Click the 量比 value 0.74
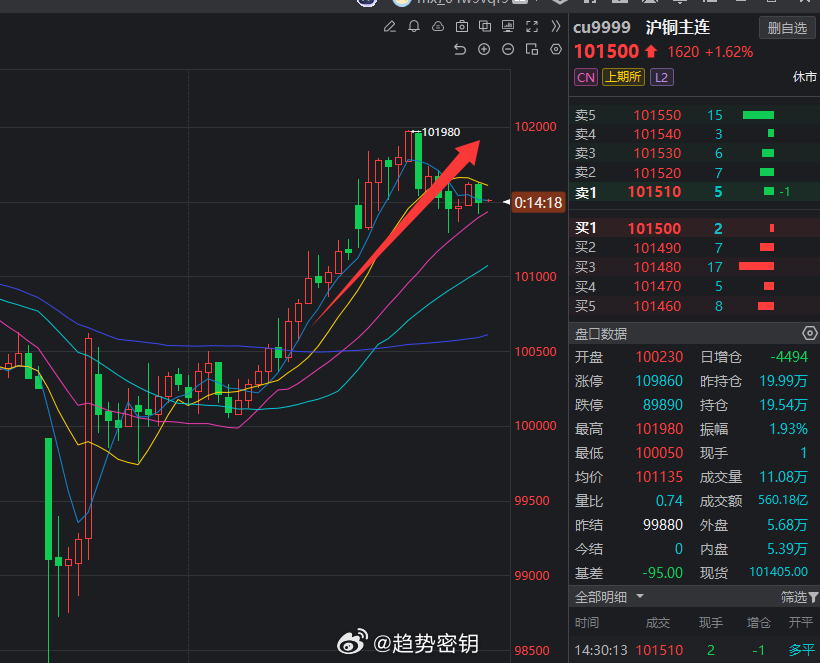The height and width of the screenshot is (663, 820). [669, 501]
